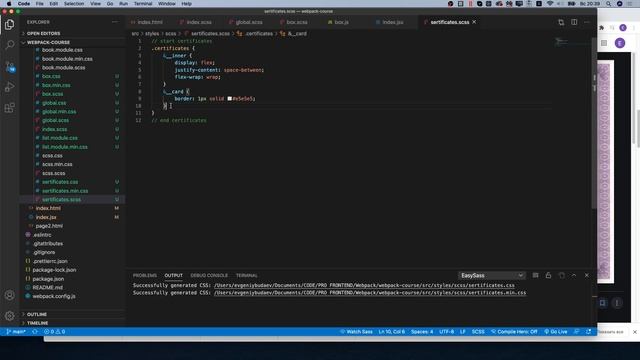The width and height of the screenshot is (640, 360).
Task: Close the bottom output panel
Action: click(587, 276)
